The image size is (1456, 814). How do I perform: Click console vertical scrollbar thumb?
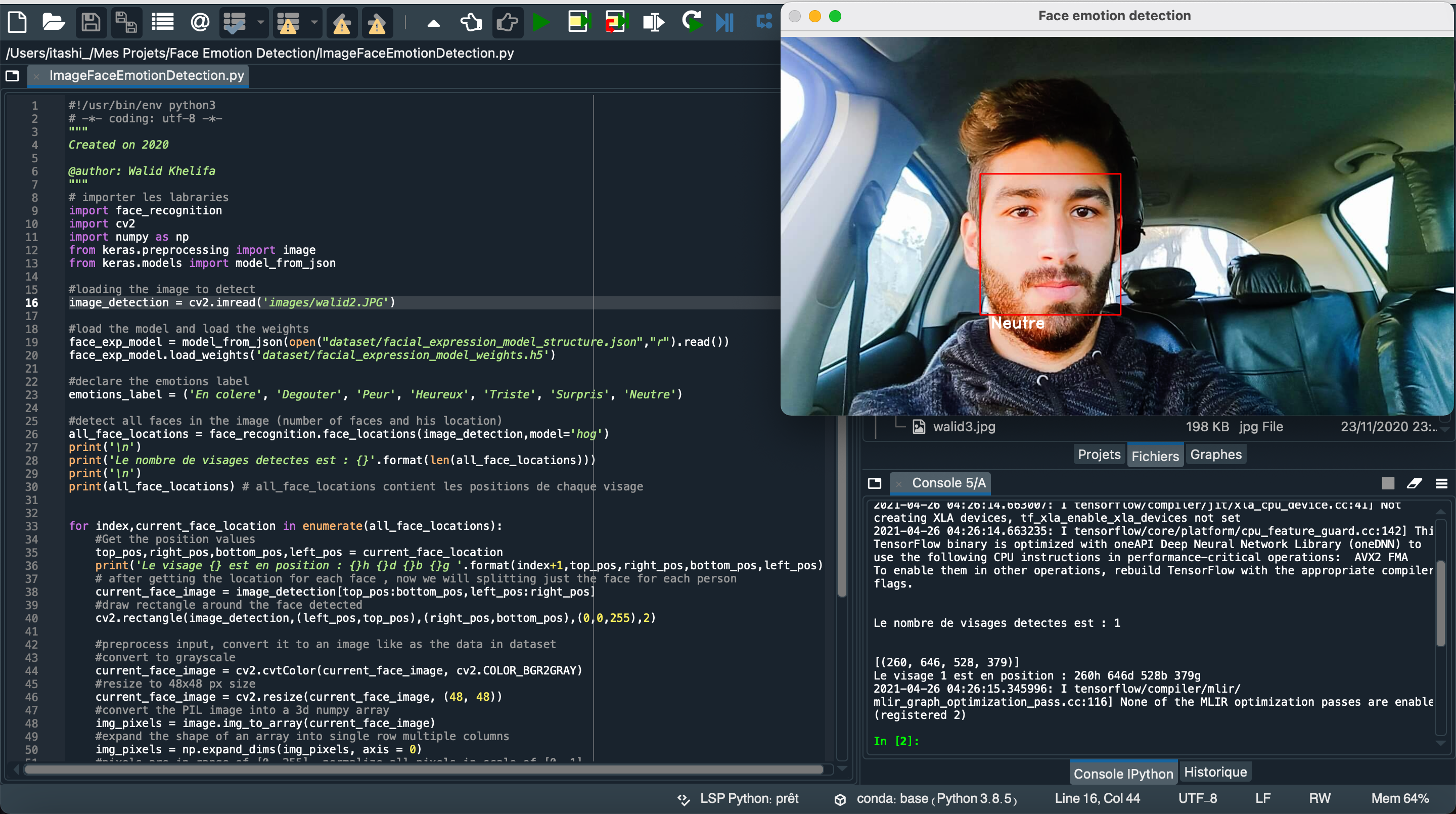click(1441, 603)
